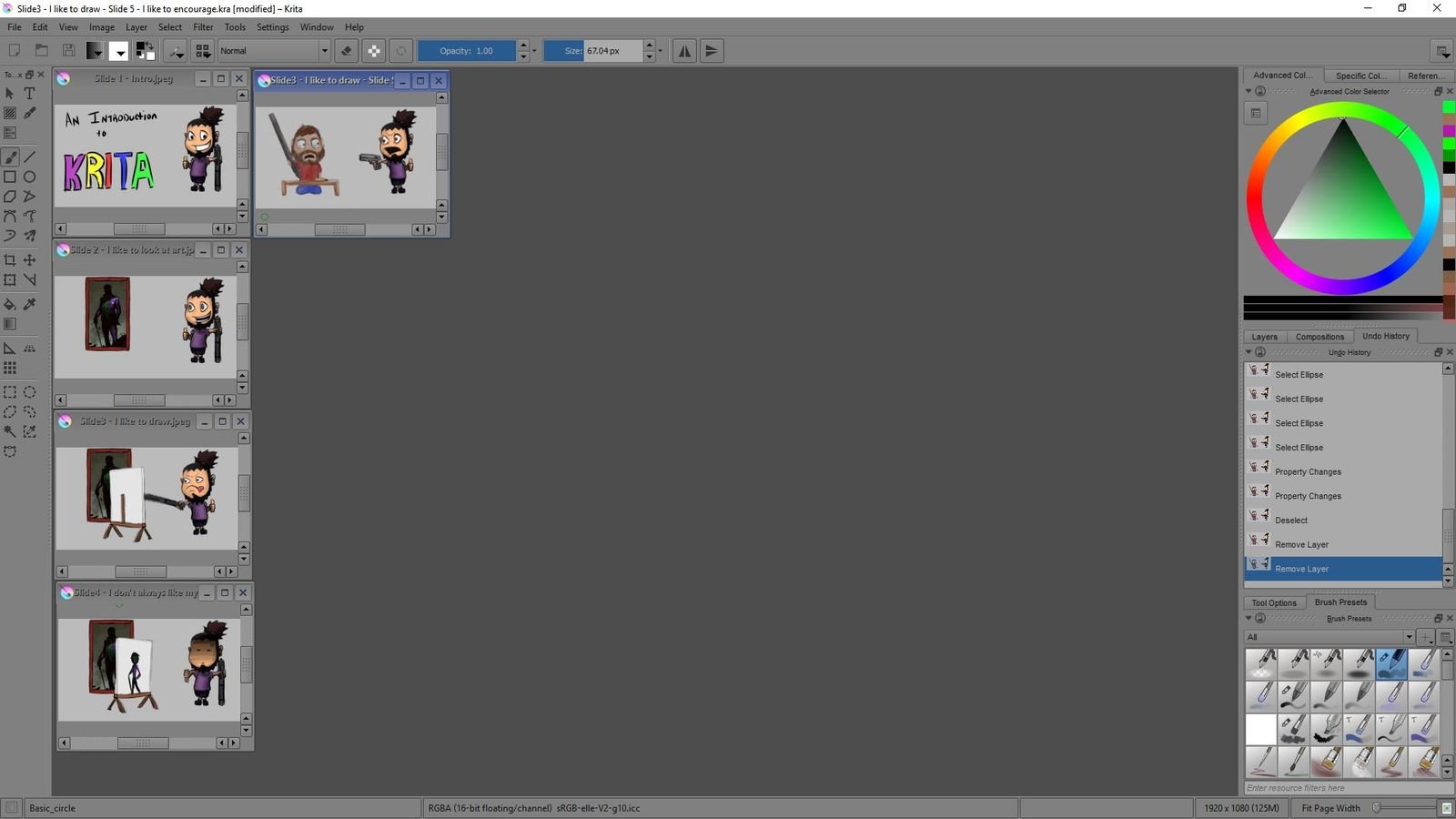Image resolution: width=1456 pixels, height=819 pixels.
Task: Switch to the Layers tab
Action: tap(1264, 337)
